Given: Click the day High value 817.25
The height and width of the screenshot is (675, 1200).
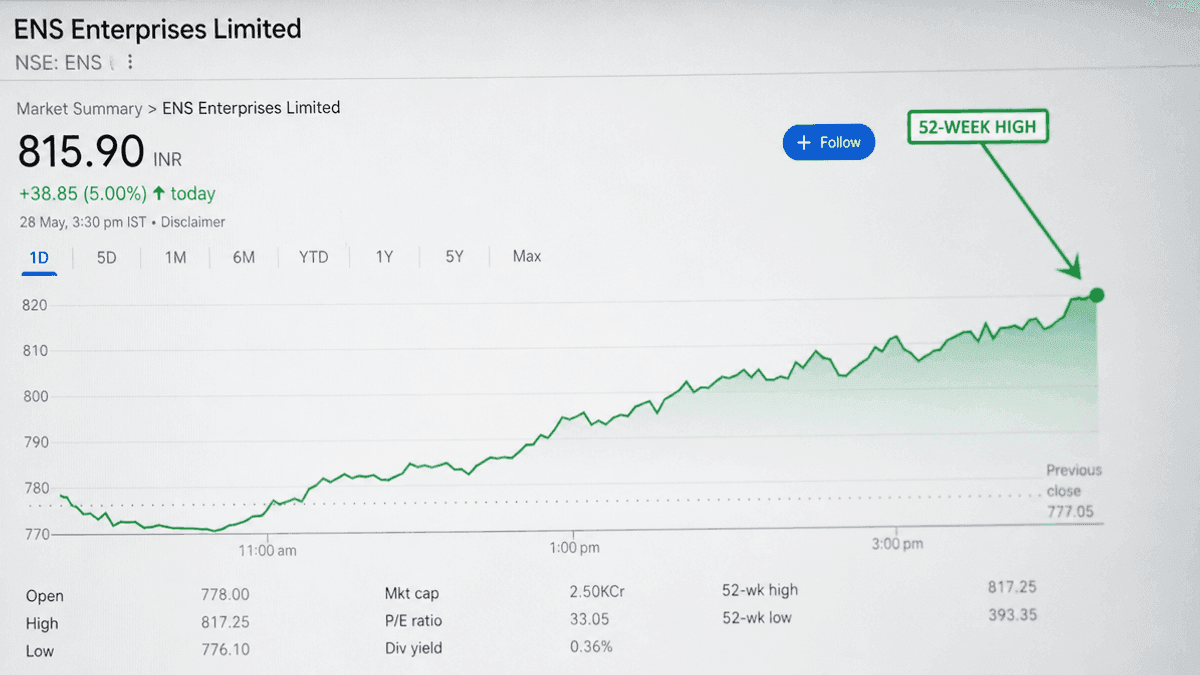Looking at the screenshot, I should [x=225, y=622].
